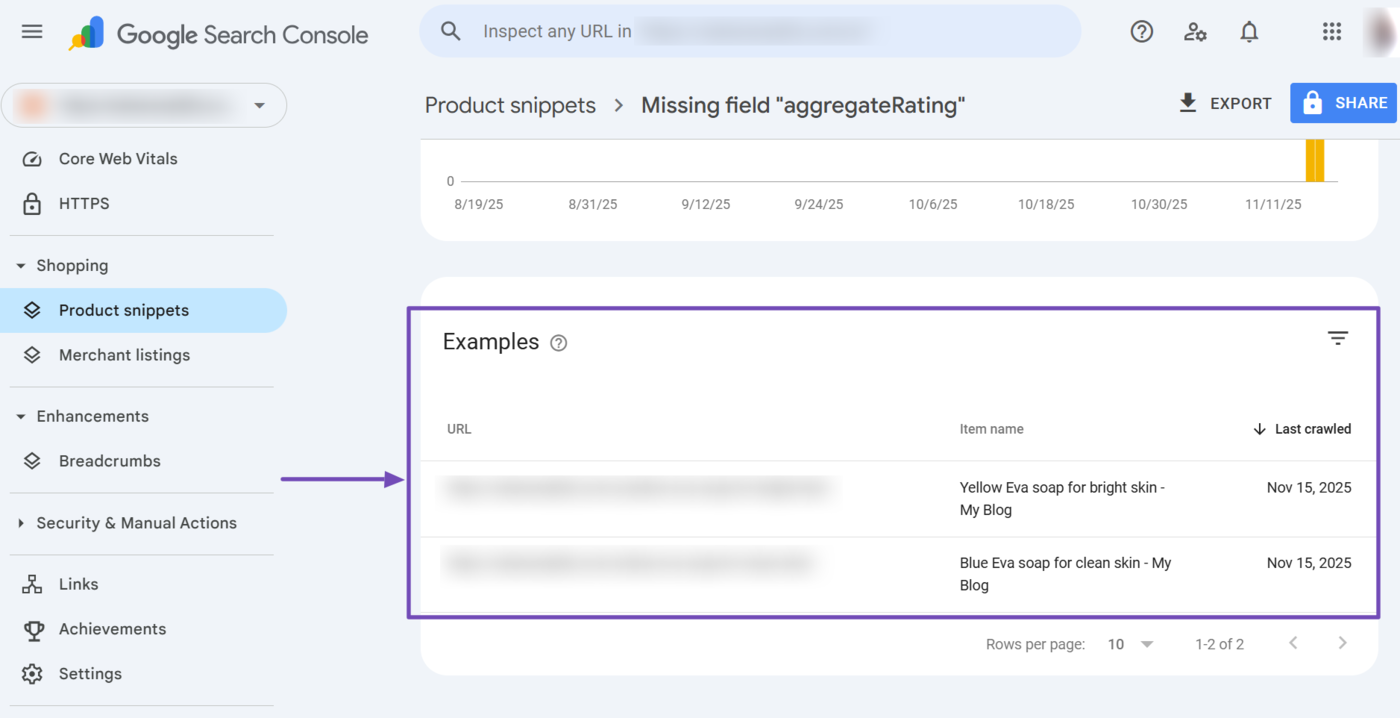Show Achievements
The image size is (1400, 718).
(111, 629)
